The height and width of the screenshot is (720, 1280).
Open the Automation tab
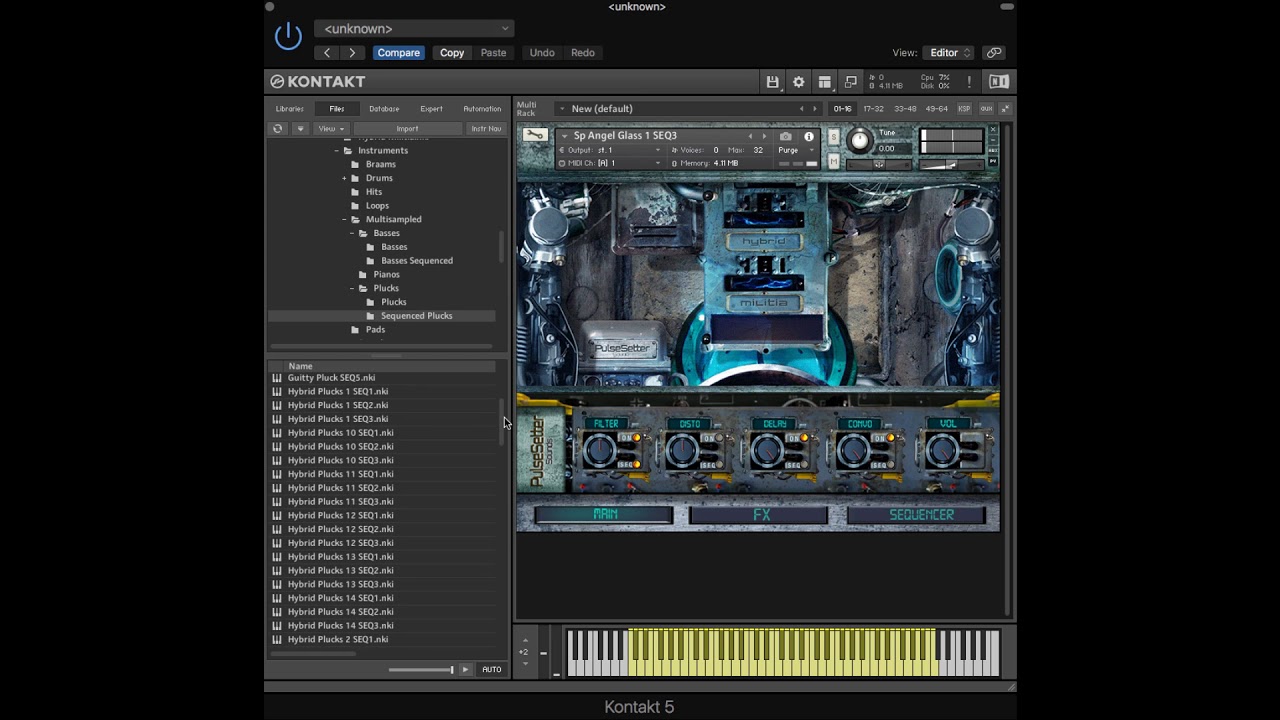point(482,109)
